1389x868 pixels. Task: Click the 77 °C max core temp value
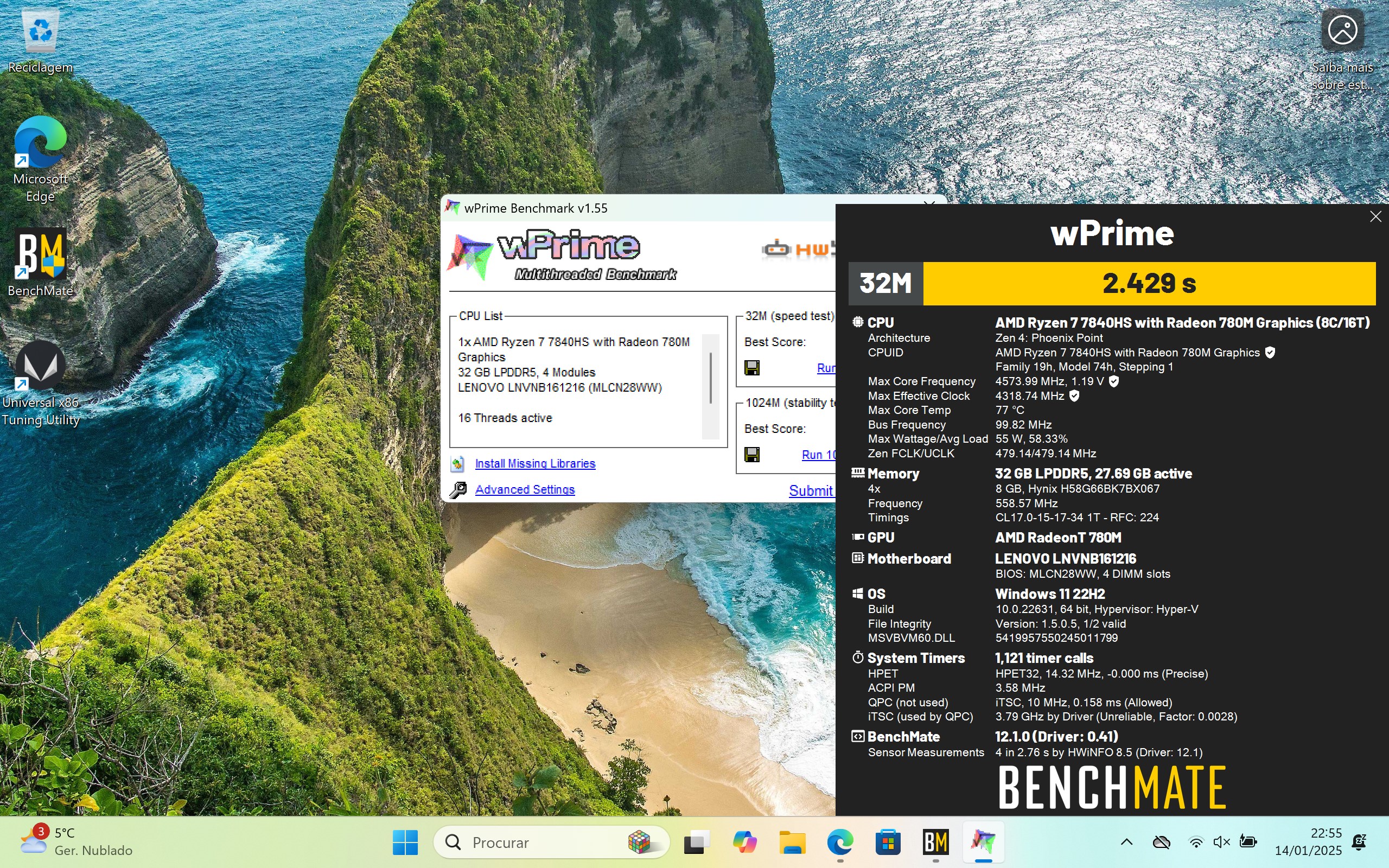click(x=1010, y=410)
